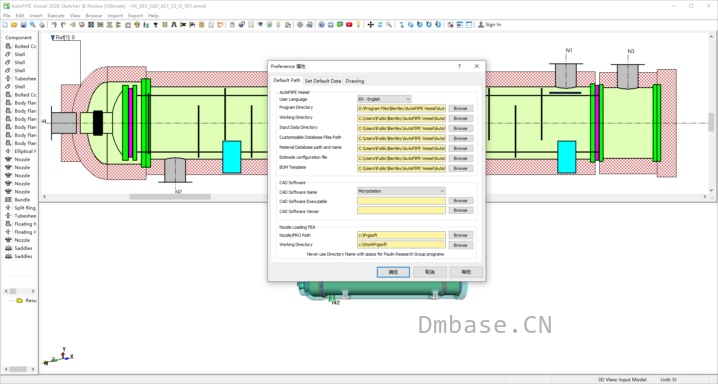Screen dimensions: 718x384
Task: Browse for the CAD Software Executable
Action: (x=460, y=200)
